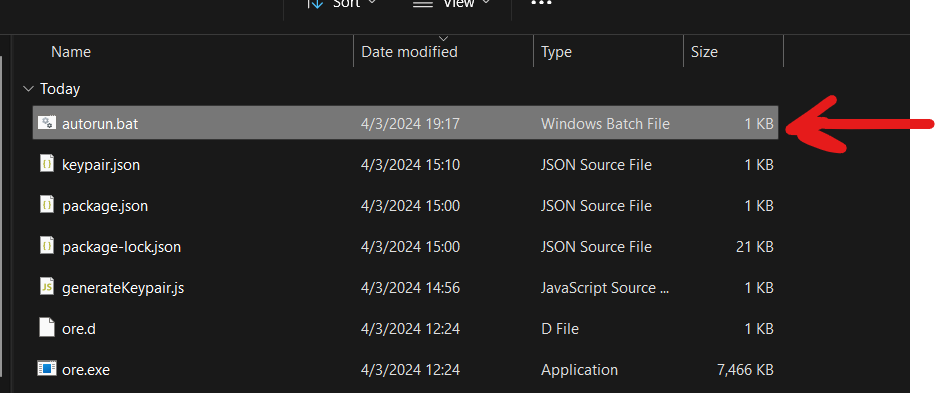Click the 21 KB size cell
Image resolution: width=935 pixels, height=393 pixels.
[x=755, y=247]
